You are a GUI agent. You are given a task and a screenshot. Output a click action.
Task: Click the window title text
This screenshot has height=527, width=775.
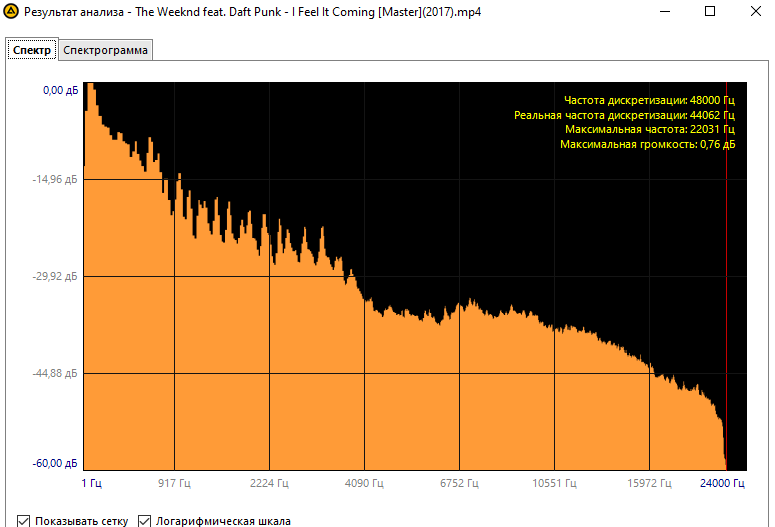pos(253,12)
